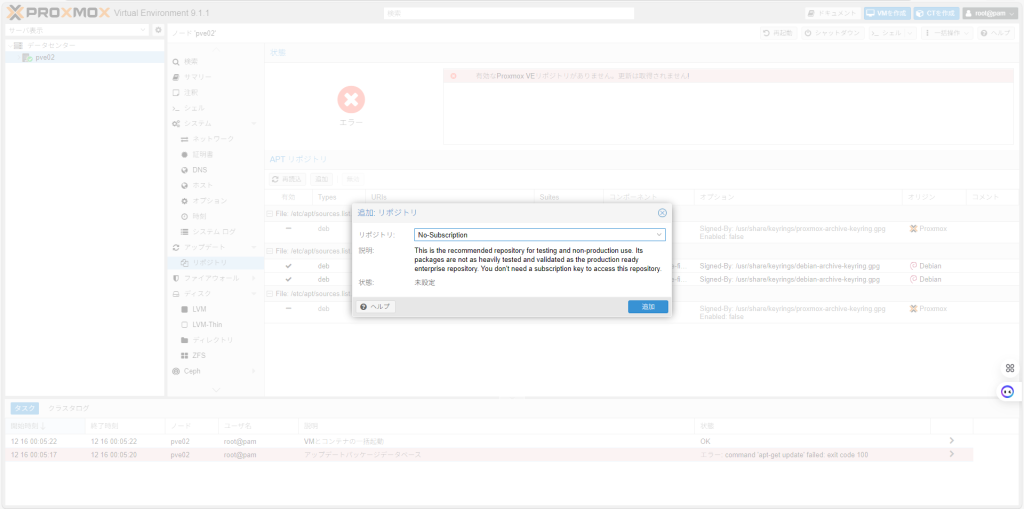Viewport: 1024px width, 509px height.
Task: Close the 追加: リポジトリ dialog
Action: point(662,213)
